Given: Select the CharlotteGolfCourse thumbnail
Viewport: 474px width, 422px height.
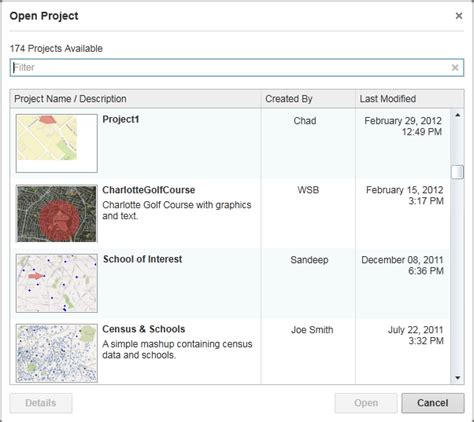Looking at the screenshot, I should [x=57, y=213].
